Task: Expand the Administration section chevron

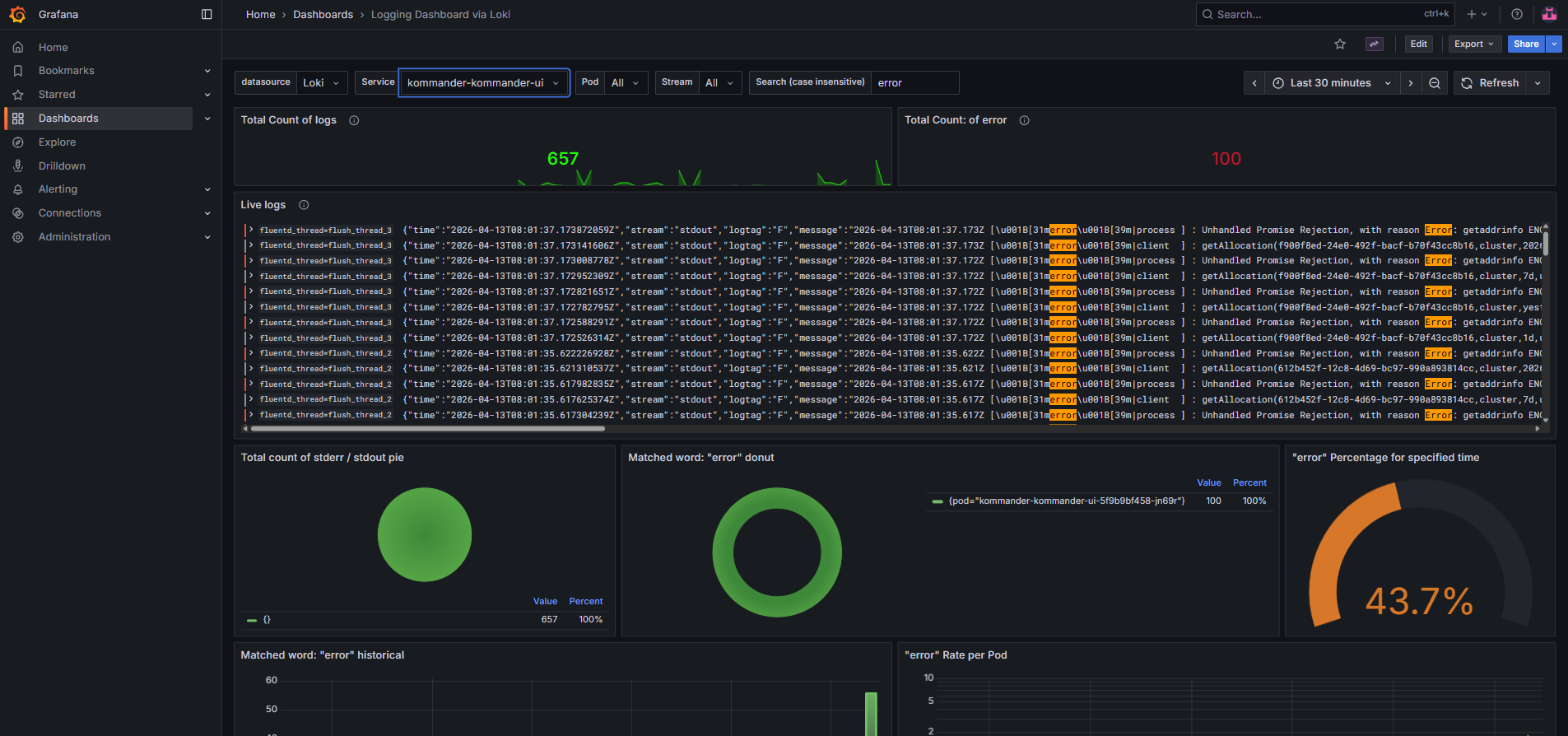Action: pyautogui.click(x=207, y=237)
